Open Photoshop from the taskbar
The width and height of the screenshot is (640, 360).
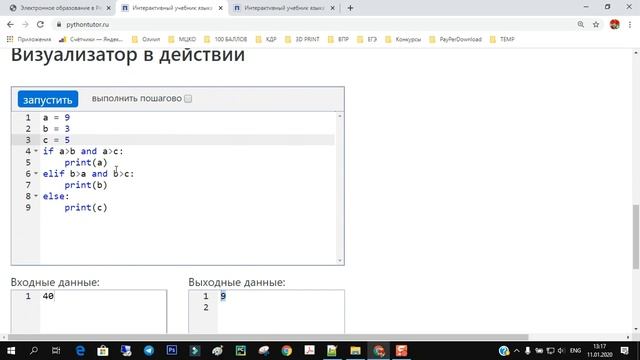[x=172, y=351]
